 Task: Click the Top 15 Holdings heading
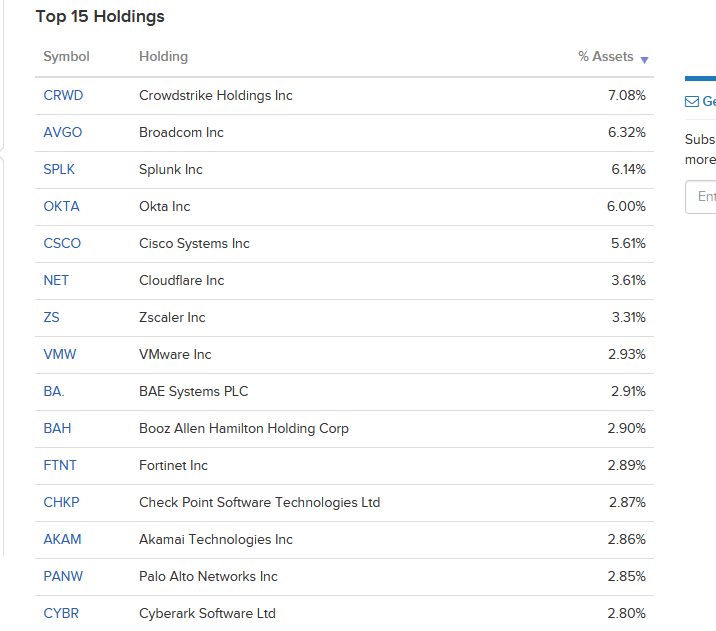pos(100,17)
